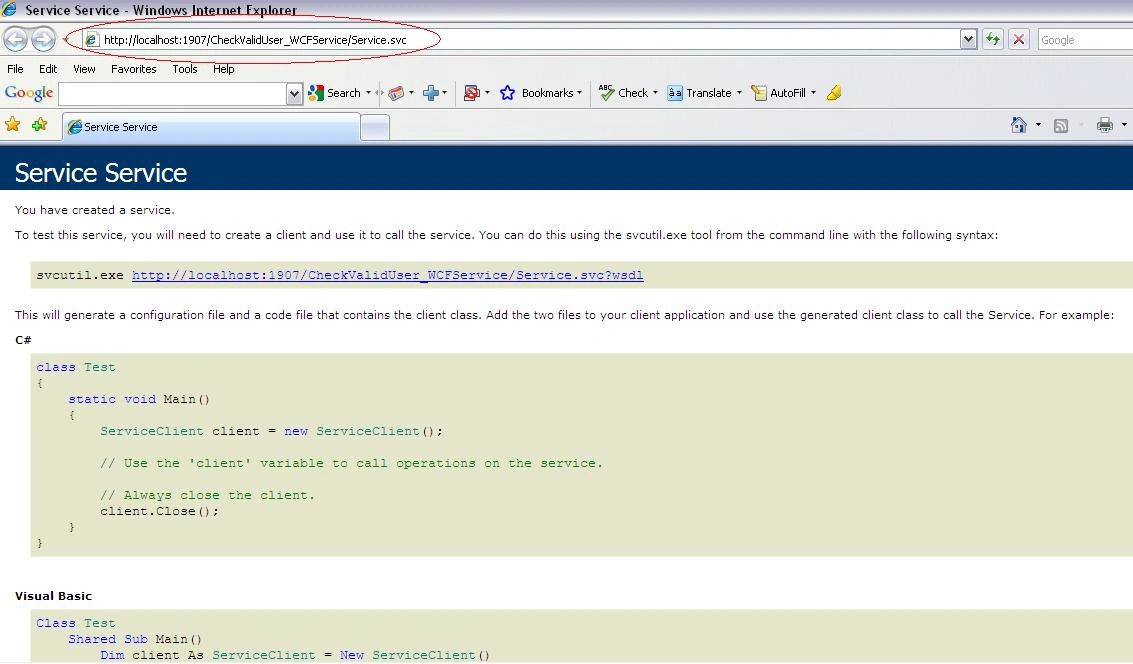Image resolution: width=1133 pixels, height=664 pixels.
Task: Click the blue plus icon on Google toolbar
Action: click(431, 93)
